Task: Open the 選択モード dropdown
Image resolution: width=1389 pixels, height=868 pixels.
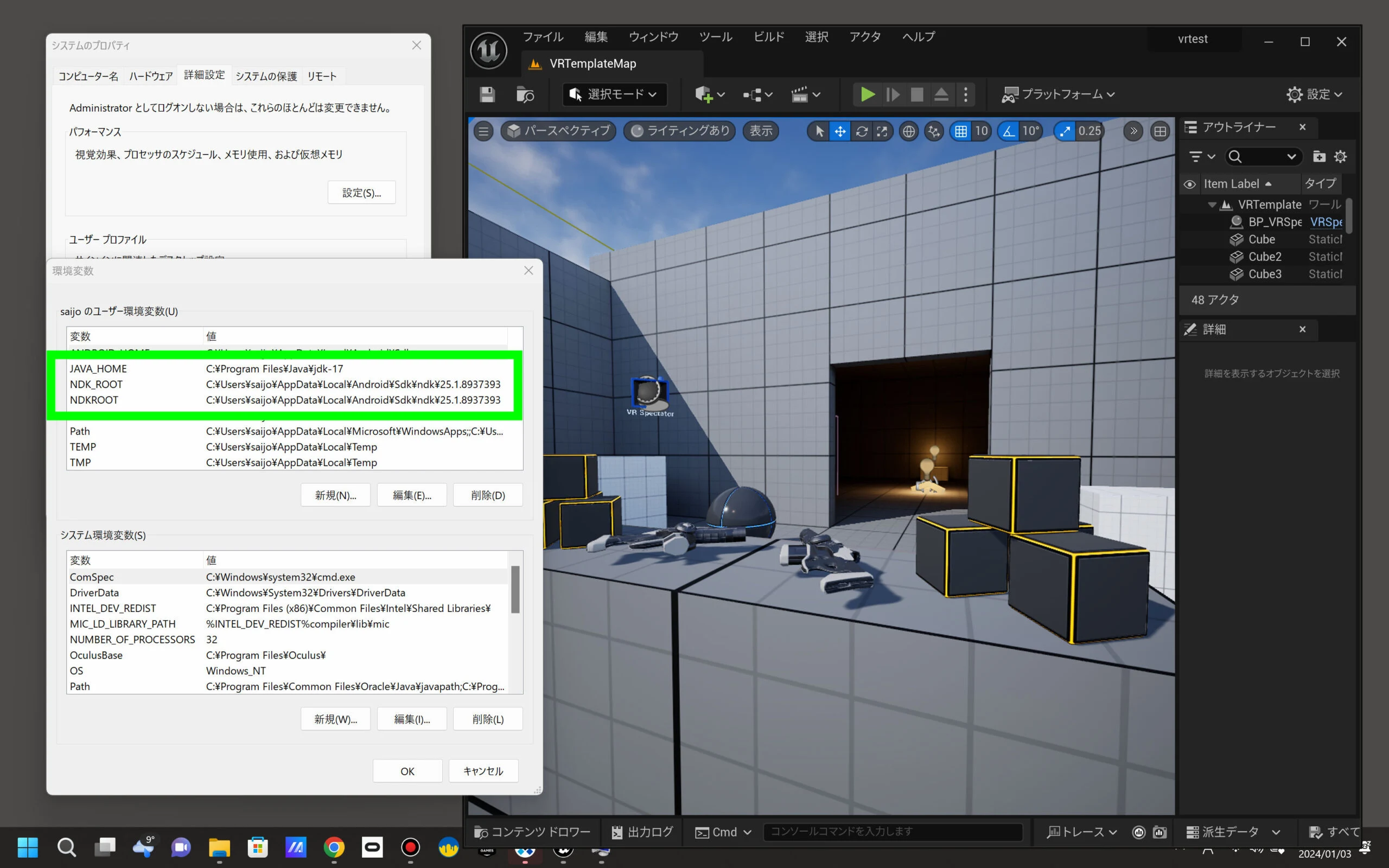Action: (614, 95)
